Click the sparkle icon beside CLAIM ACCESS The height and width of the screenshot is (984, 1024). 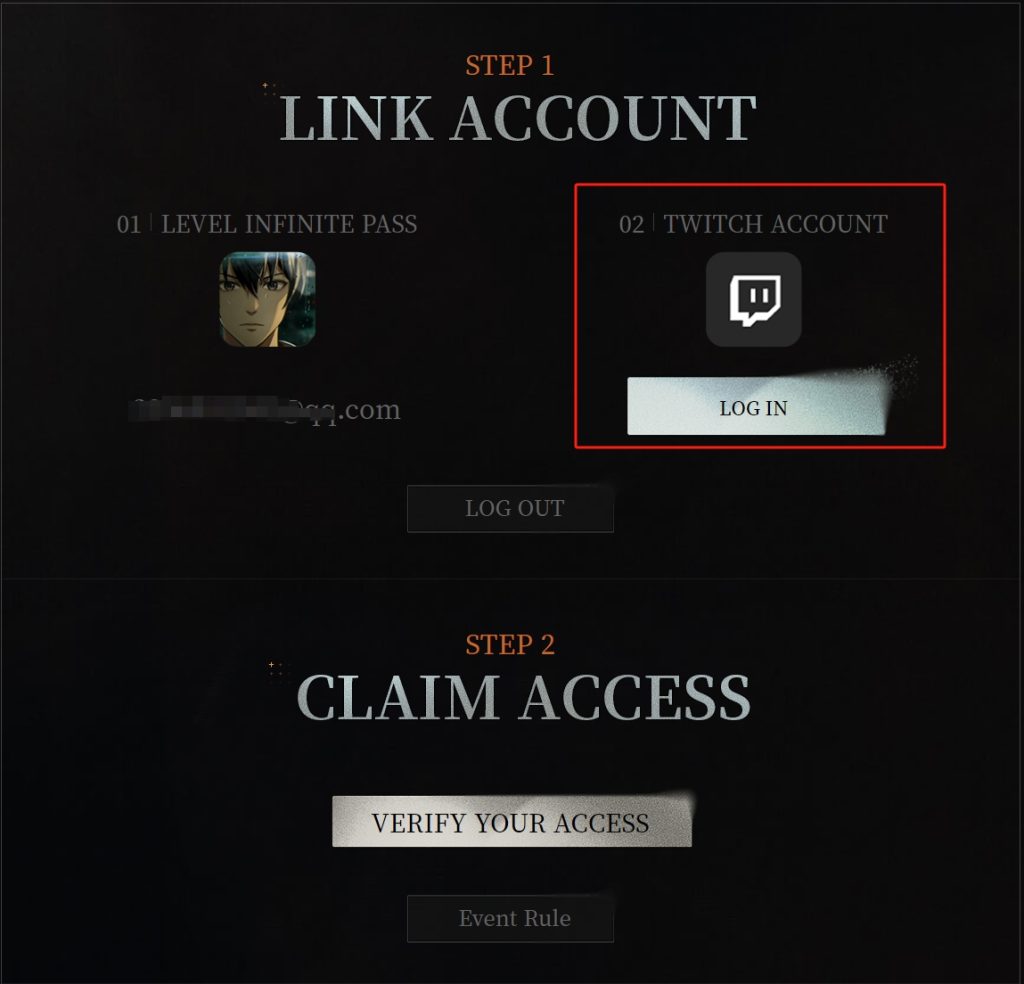[275, 669]
